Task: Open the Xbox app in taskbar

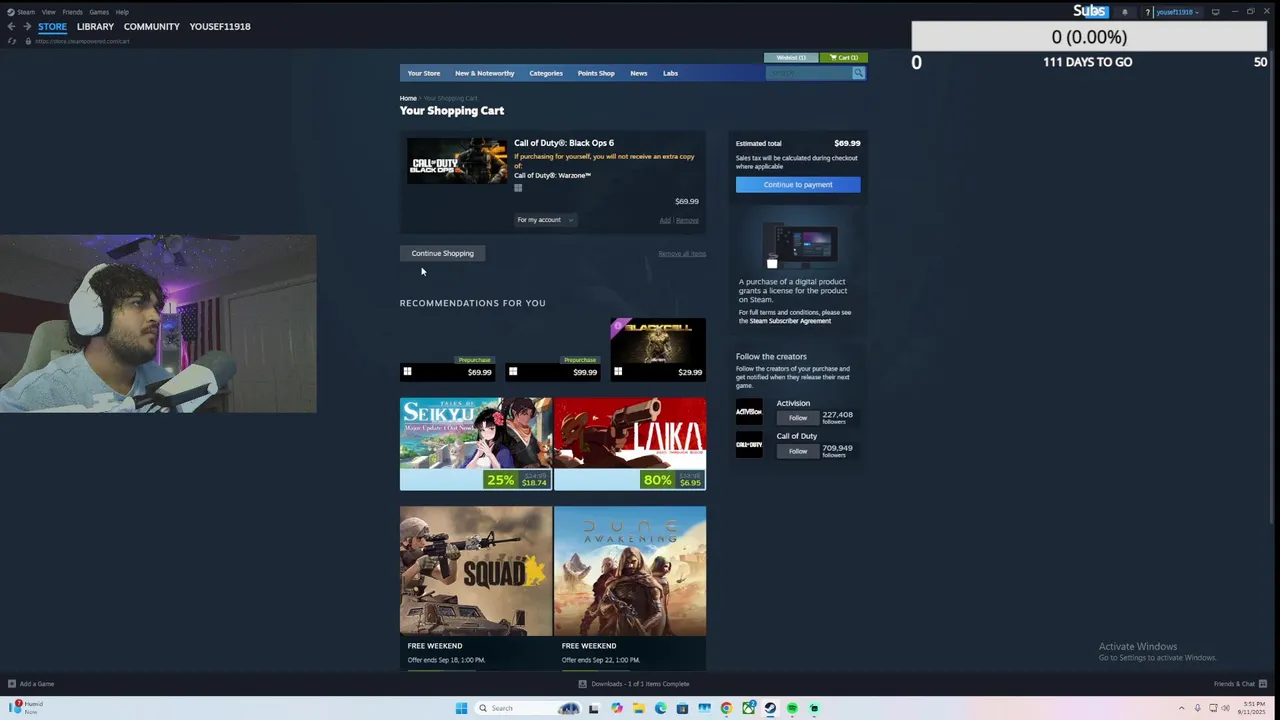Action: [x=748, y=708]
